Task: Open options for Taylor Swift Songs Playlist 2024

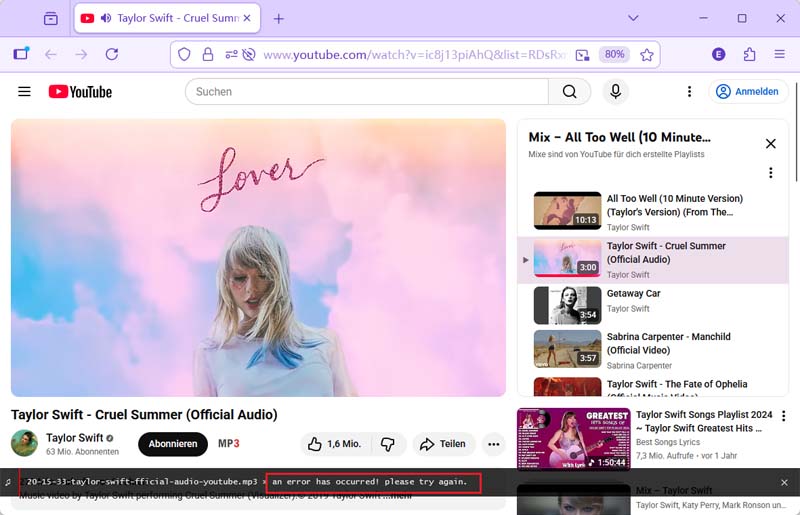Action: pyautogui.click(x=784, y=416)
